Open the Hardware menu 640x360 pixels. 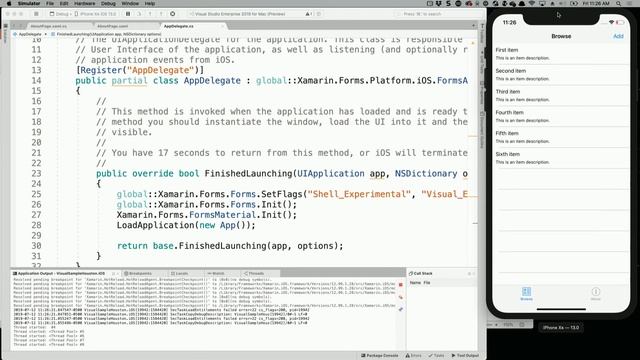pyautogui.click(x=84, y=3)
